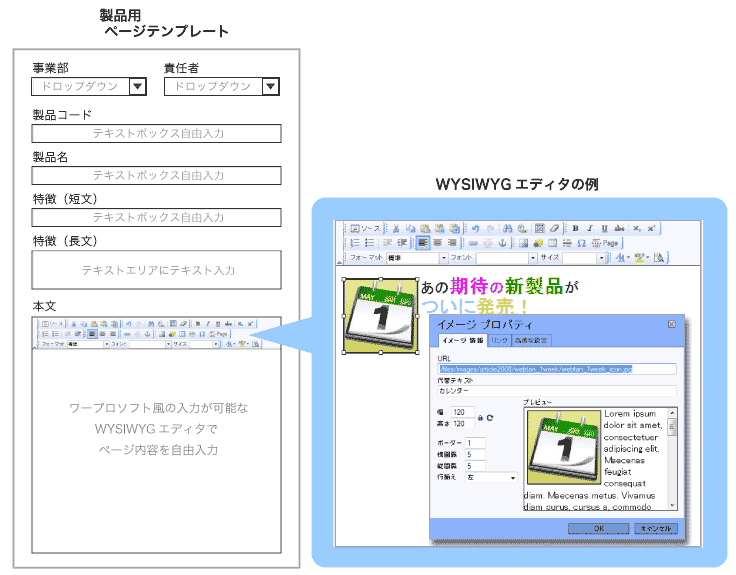
Task: Click the Cut scissors icon in the example editor
Action: pyautogui.click(x=396, y=229)
